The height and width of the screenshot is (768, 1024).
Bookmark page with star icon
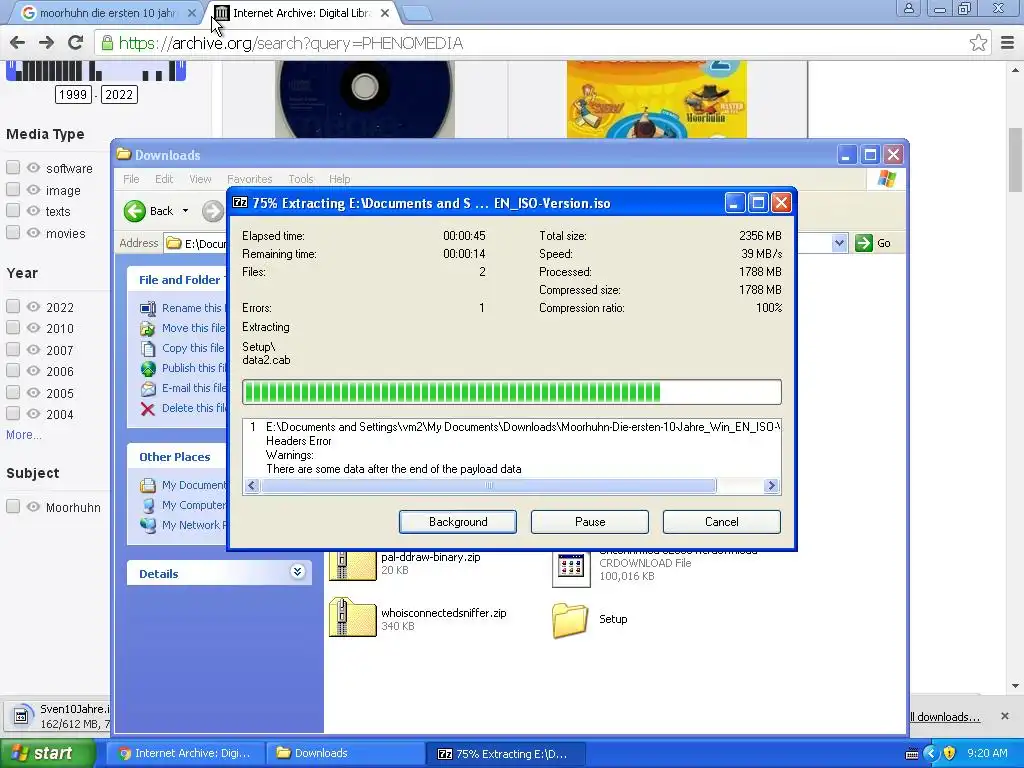(x=978, y=43)
